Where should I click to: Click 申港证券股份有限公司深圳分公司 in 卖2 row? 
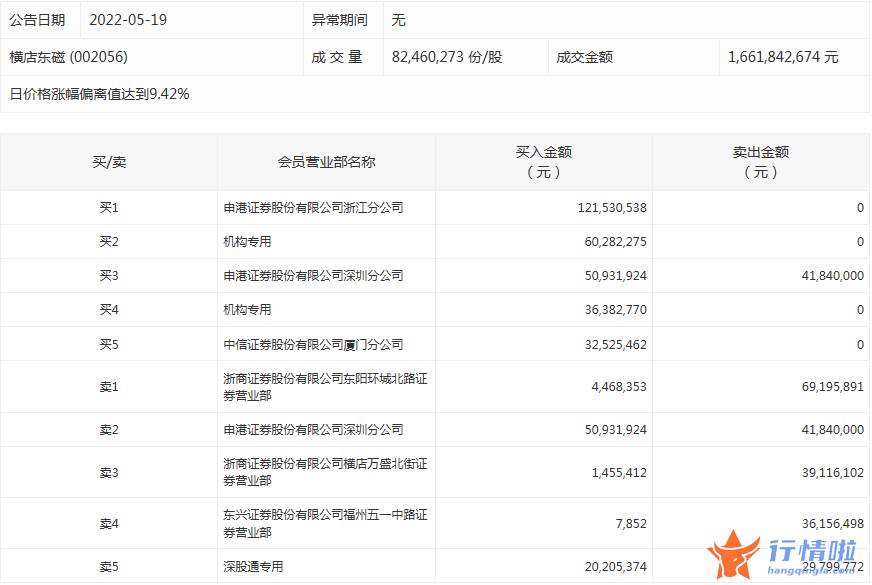(313, 429)
